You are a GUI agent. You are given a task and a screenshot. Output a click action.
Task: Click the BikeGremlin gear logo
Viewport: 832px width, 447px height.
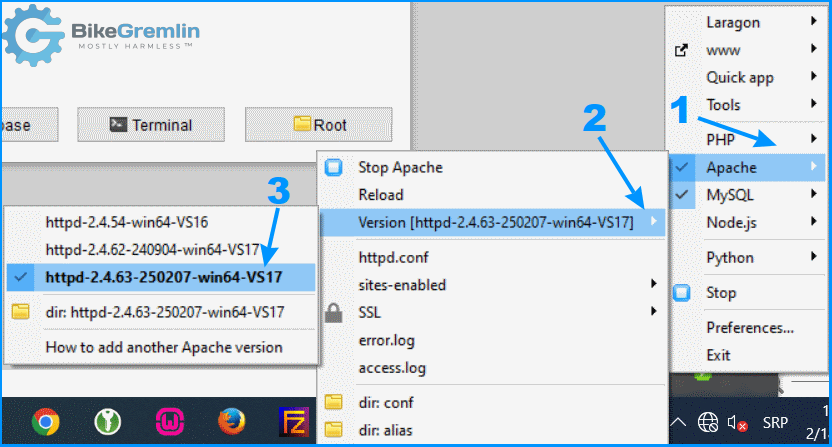pos(33,35)
